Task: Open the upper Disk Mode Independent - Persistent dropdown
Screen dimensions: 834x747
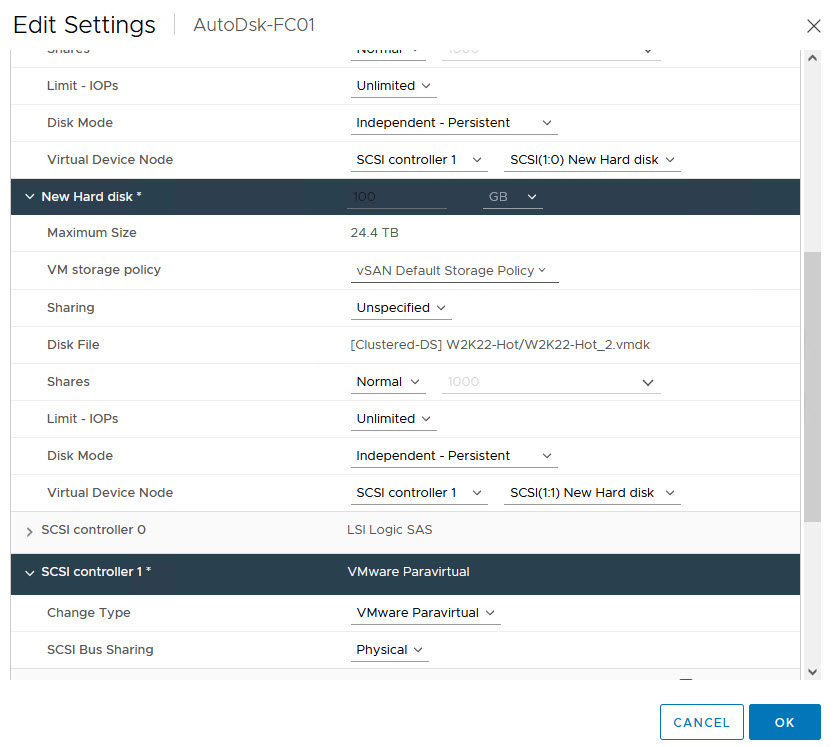Action: click(454, 123)
